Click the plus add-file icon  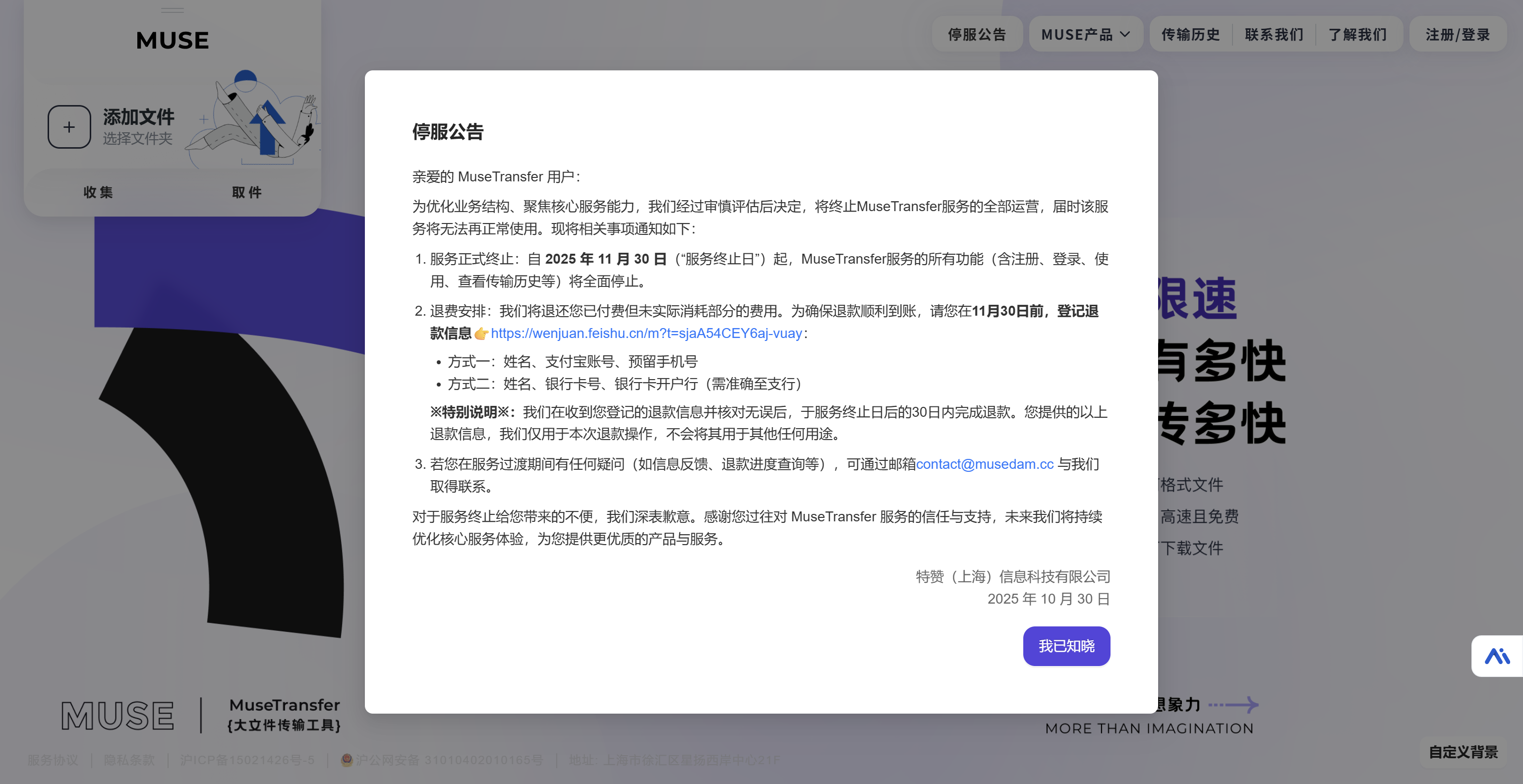(x=69, y=127)
